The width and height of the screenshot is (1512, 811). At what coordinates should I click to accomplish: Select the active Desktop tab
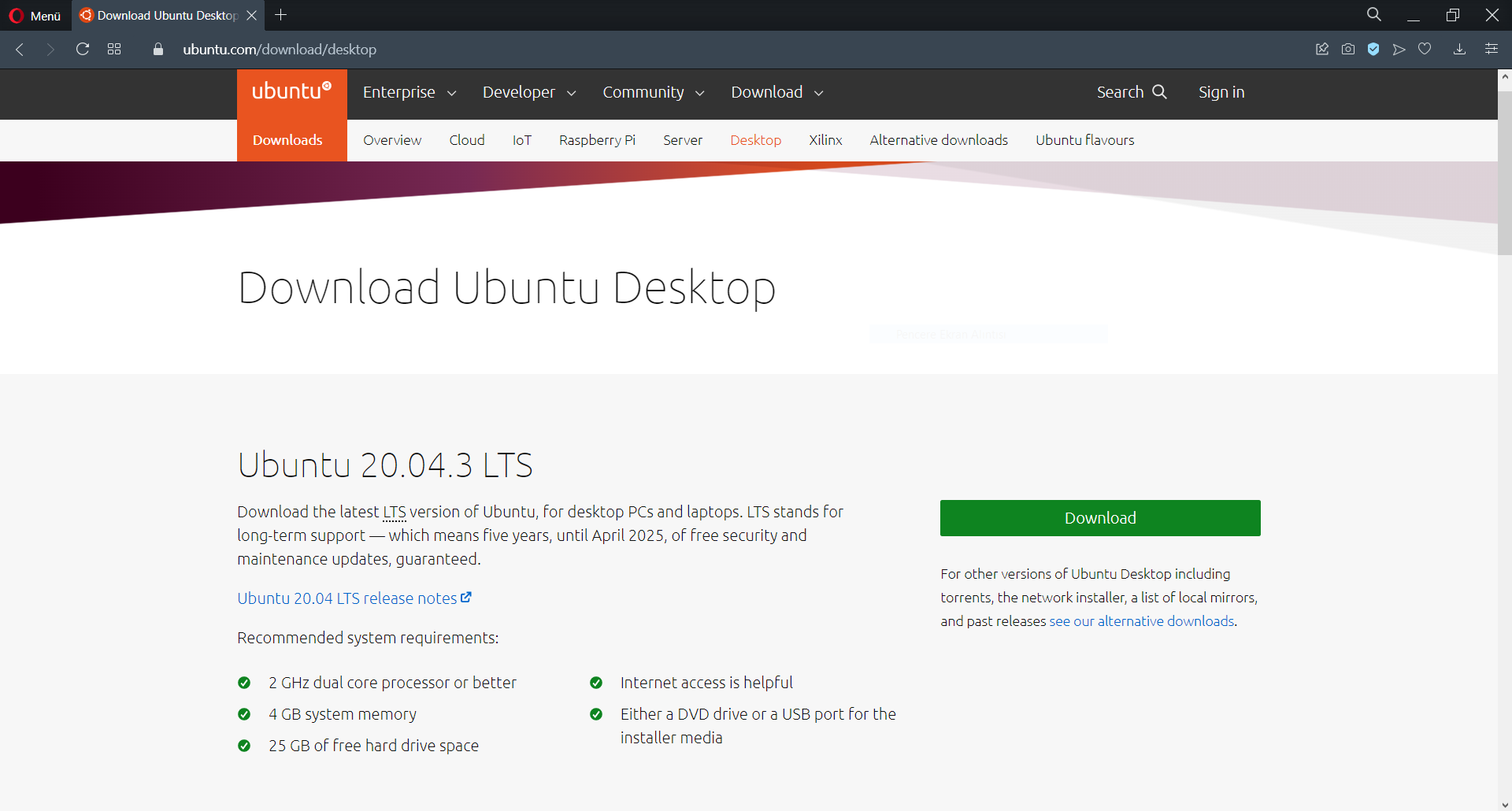coord(756,140)
